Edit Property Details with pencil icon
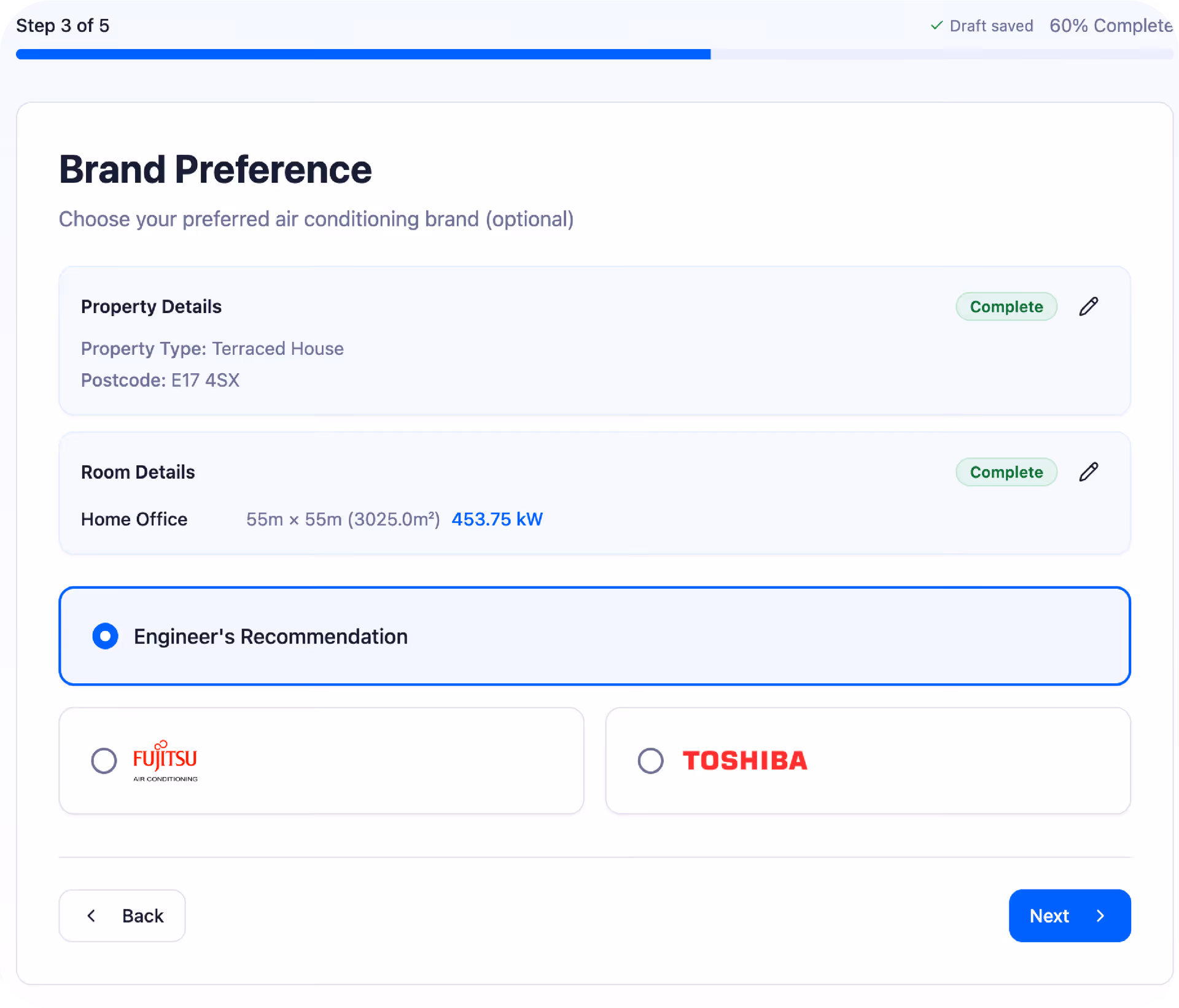 [1088, 306]
